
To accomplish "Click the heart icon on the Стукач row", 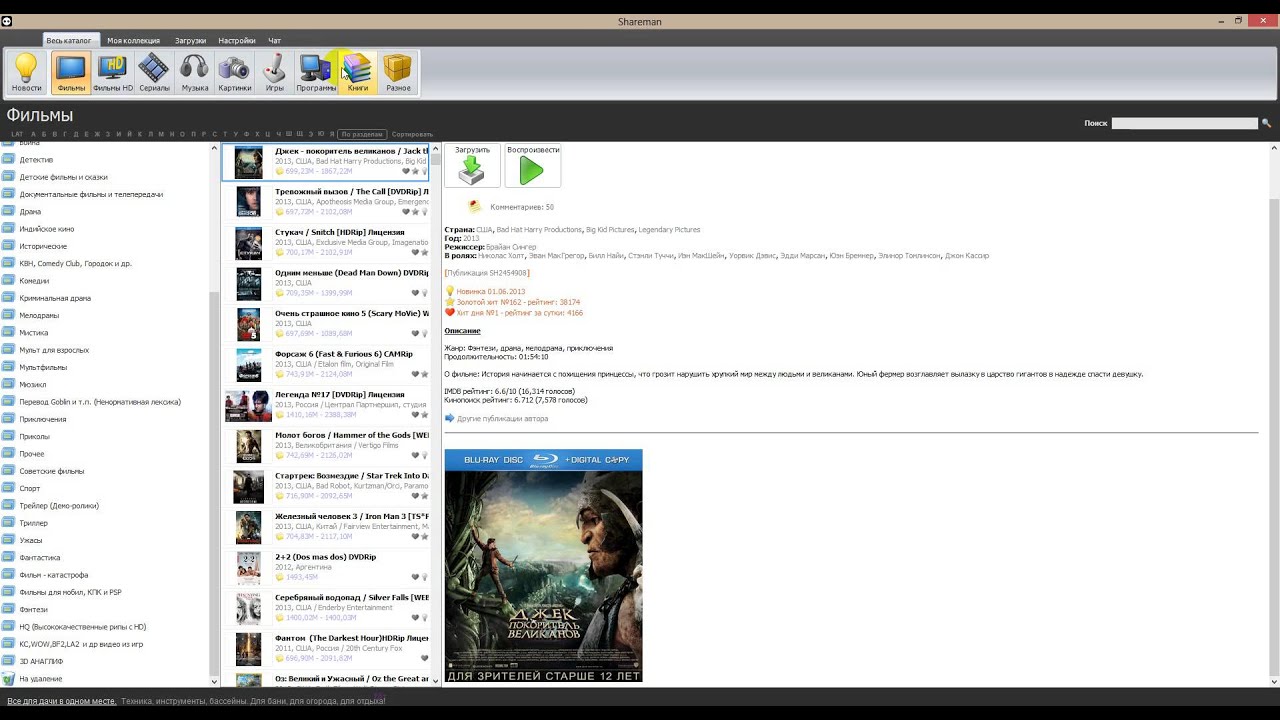I will (x=415, y=252).
